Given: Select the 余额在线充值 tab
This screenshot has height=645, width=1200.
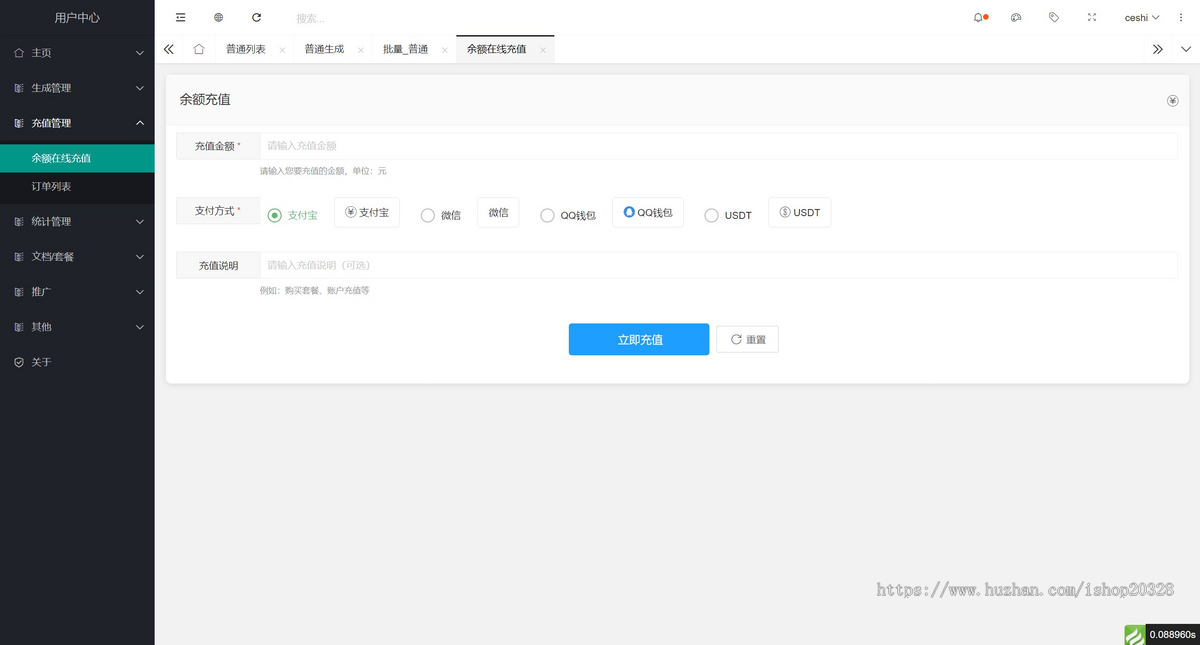Looking at the screenshot, I should 496,49.
